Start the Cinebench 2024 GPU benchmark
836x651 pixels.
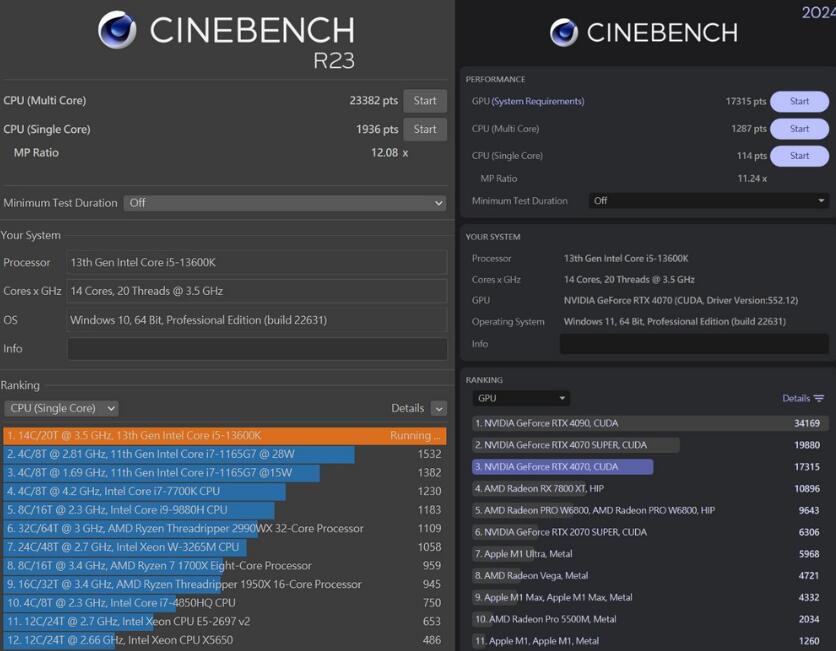click(x=799, y=101)
